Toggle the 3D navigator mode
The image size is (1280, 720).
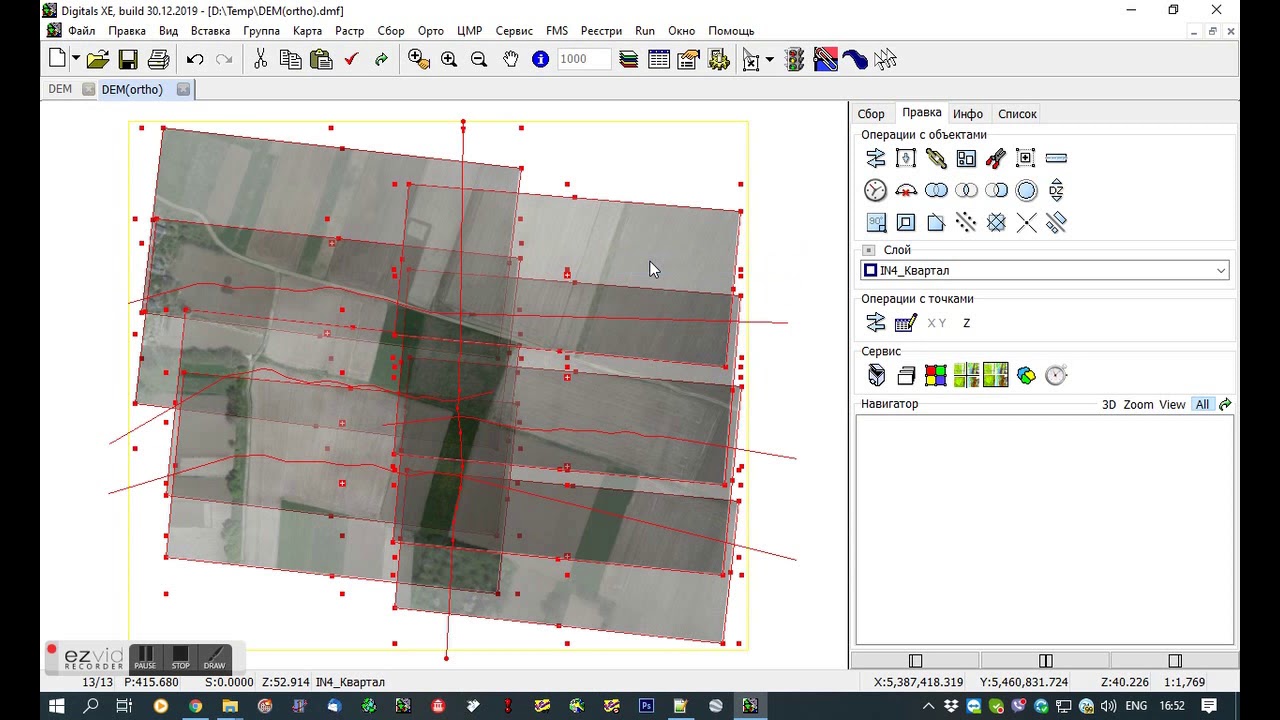(1108, 405)
